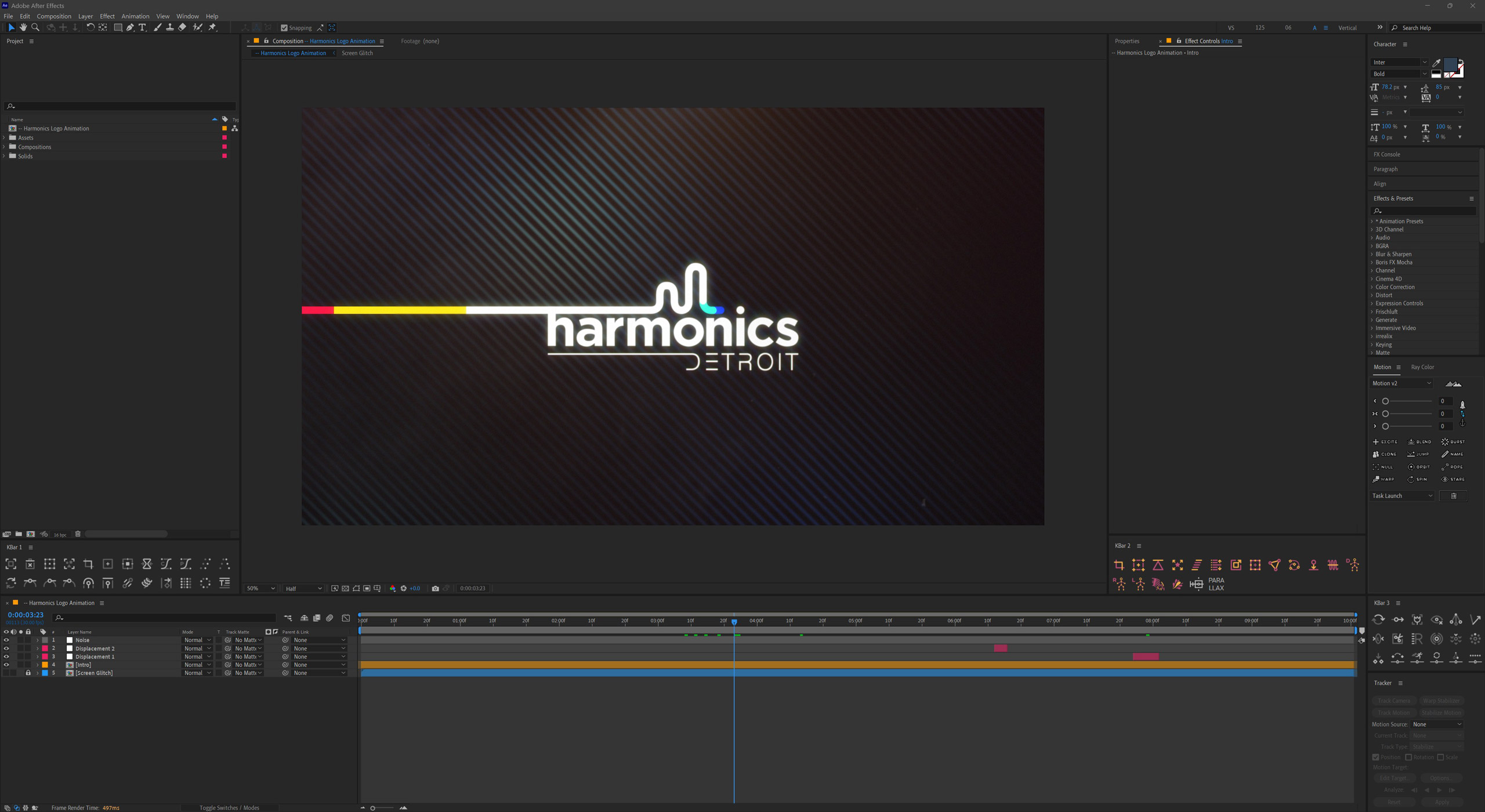Open the 50% magnification dropdown
This screenshot has width=1485, height=812.
(x=260, y=588)
